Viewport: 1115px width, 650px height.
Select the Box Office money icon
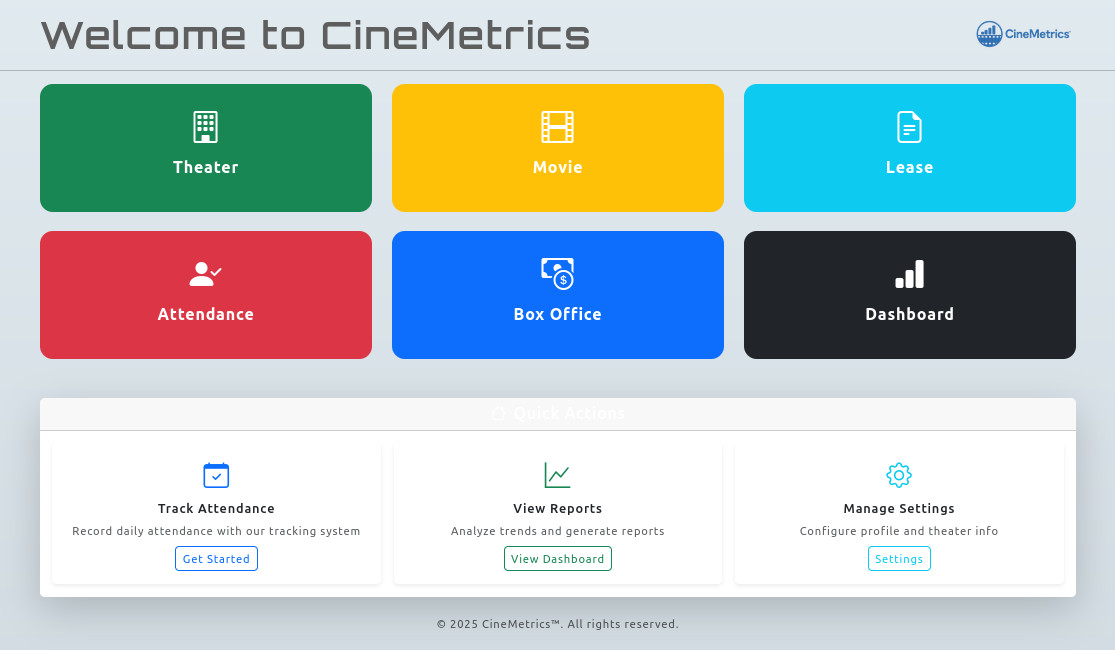click(x=557, y=274)
